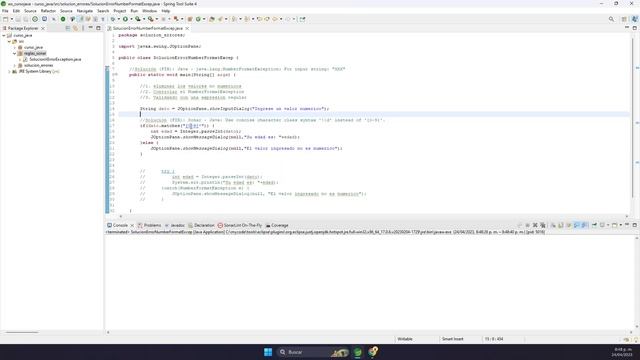Screen dimensions: 640x360
Task: Click the New Java Class toolbar icon
Action: tap(198, 19)
